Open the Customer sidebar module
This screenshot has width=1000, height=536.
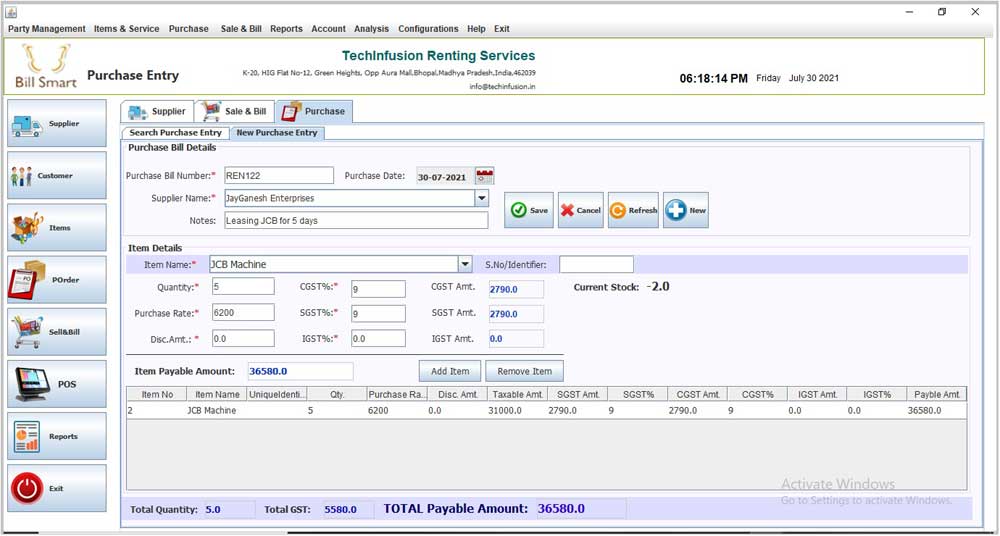[57, 175]
